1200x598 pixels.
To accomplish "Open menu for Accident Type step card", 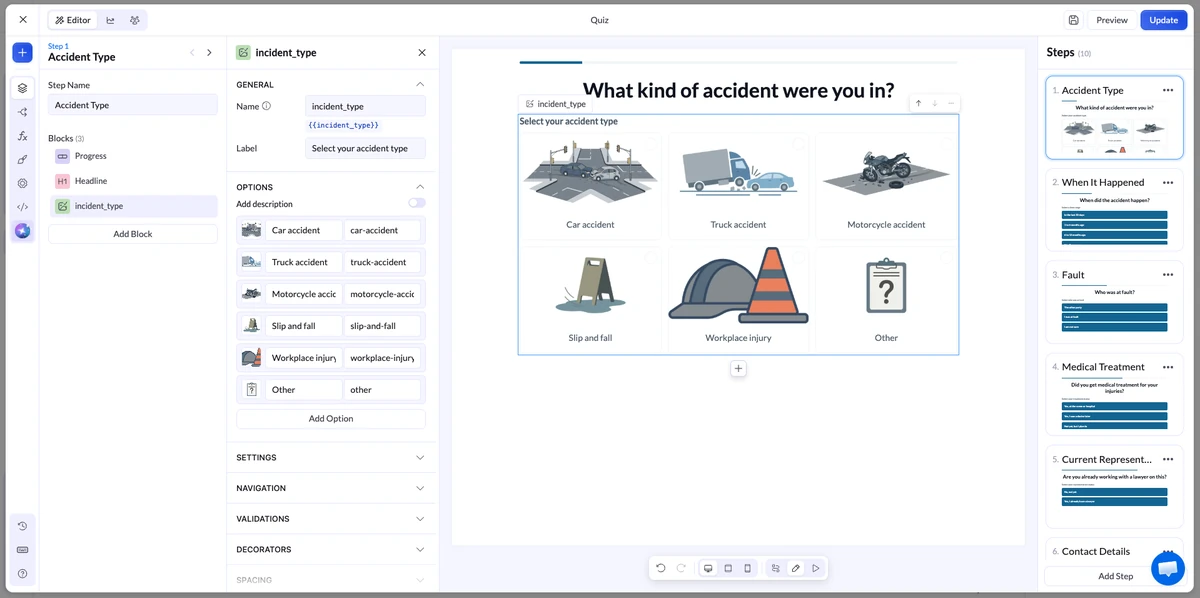I will (1168, 90).
